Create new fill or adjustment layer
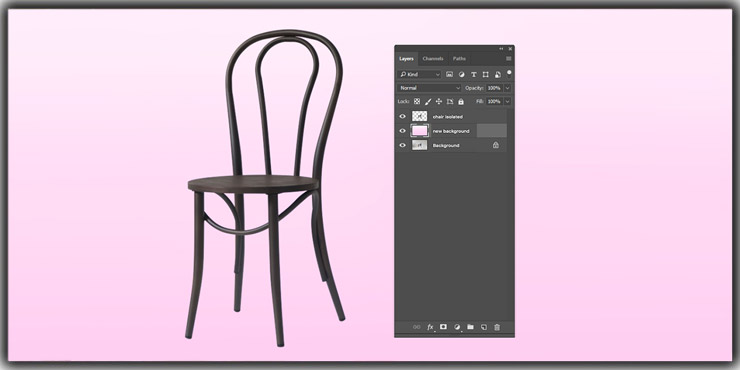This screenshot has height=370, width=740. coord(457,327)
